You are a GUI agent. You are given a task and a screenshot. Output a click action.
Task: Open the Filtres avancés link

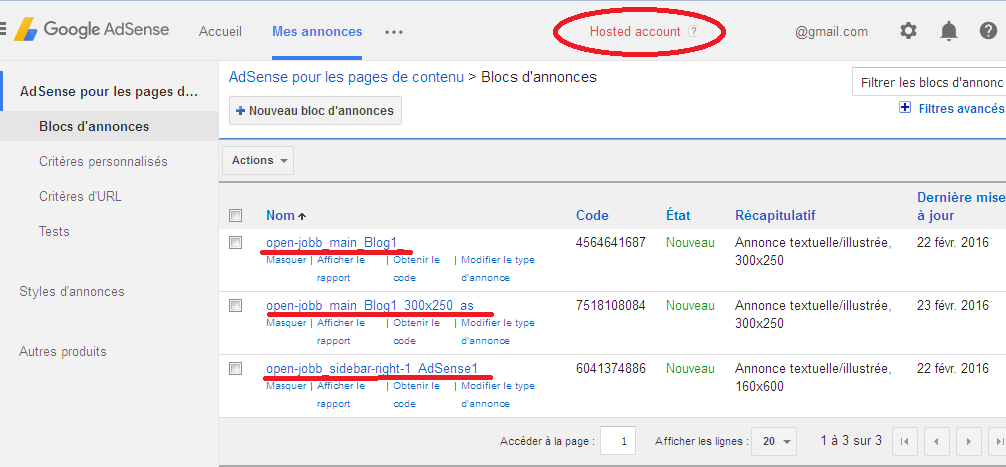click(x=962, y=108)
